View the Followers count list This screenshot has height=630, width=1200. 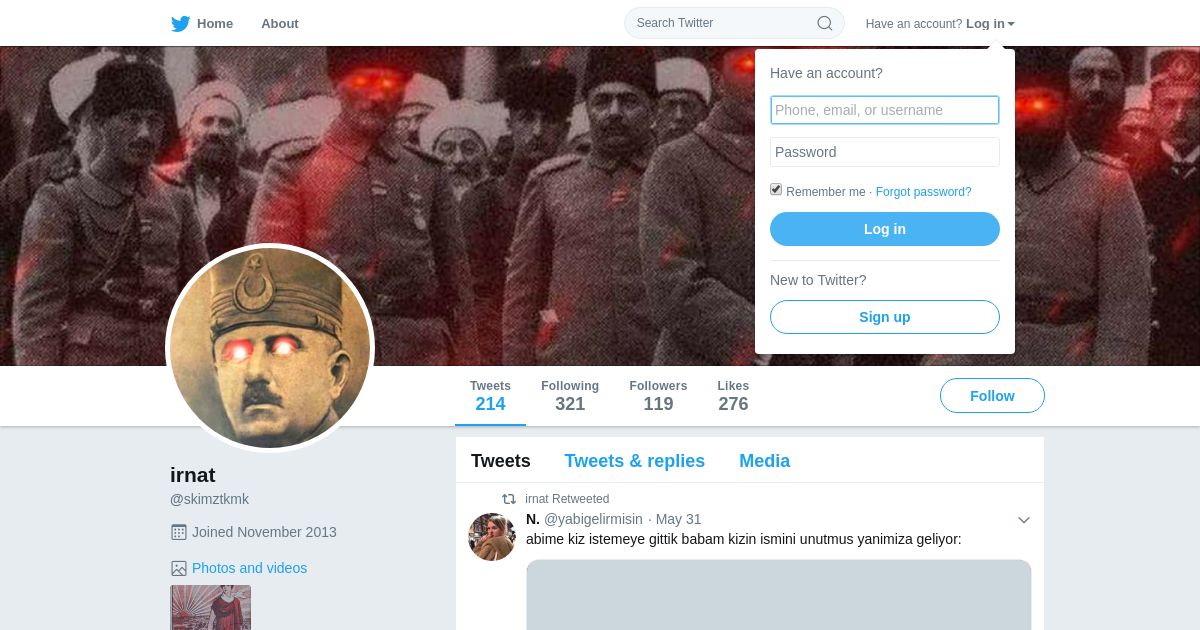658,396
